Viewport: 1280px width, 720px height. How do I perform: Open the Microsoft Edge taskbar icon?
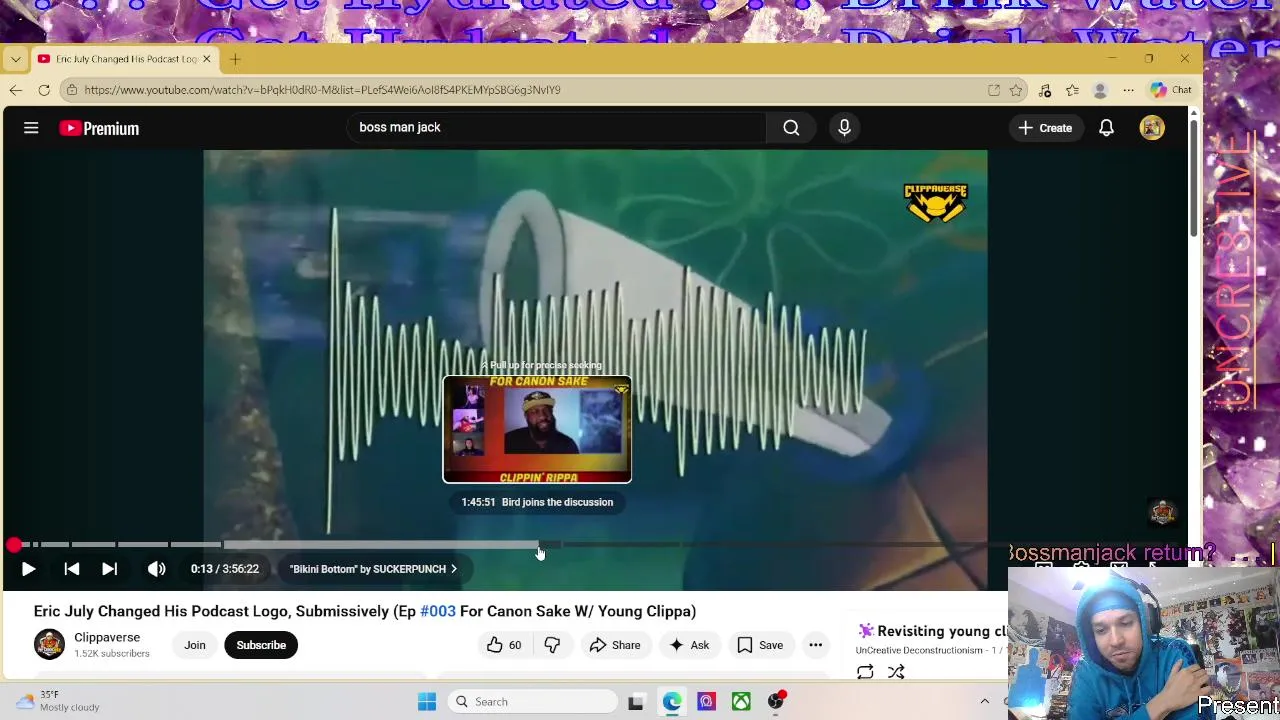pos(671,702)
